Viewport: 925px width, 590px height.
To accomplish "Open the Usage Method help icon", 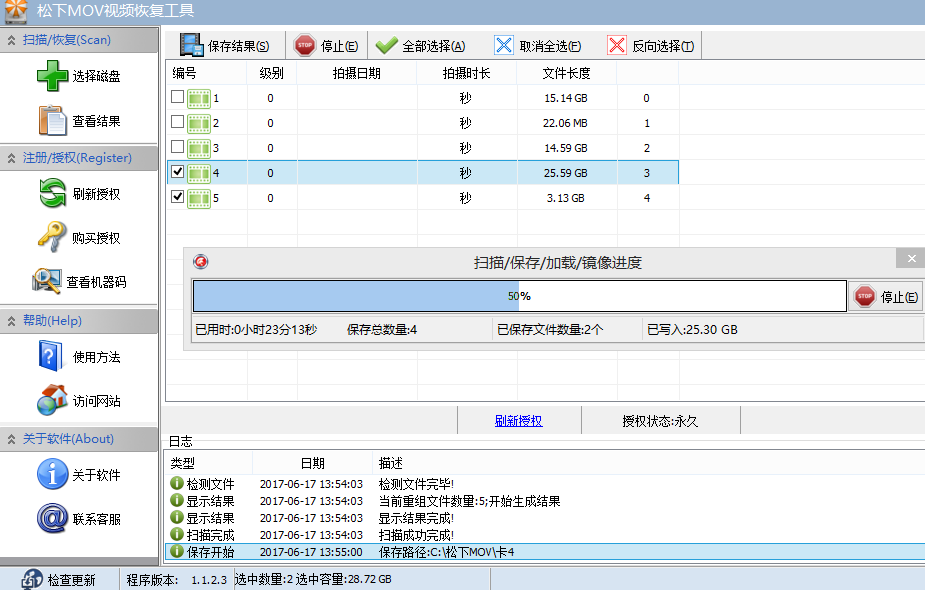I will point(52,357).
